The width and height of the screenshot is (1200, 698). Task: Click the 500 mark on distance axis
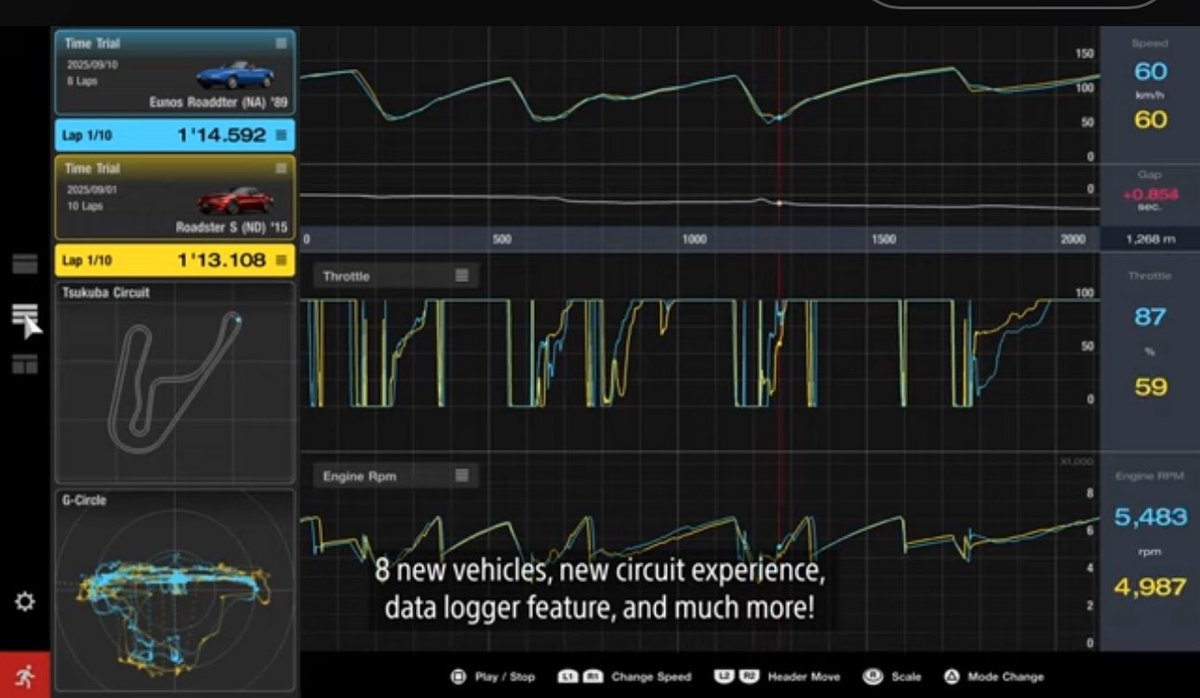pos(502,240)
